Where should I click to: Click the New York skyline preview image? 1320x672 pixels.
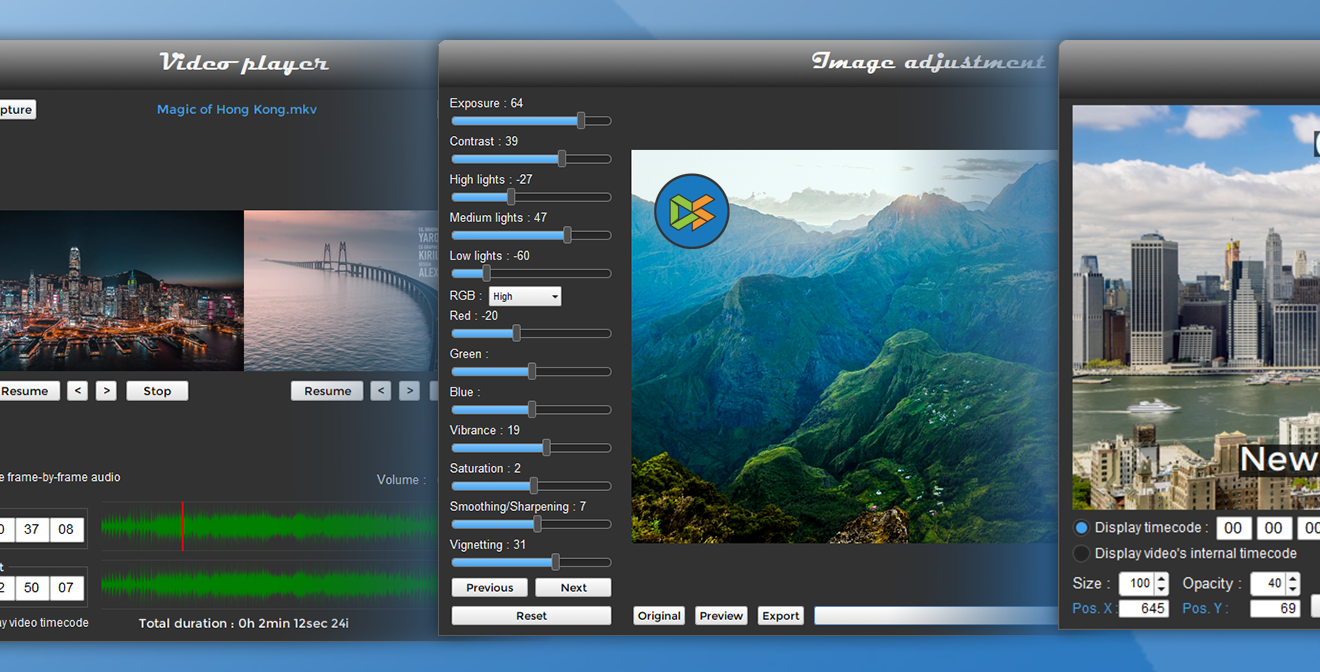click(x=1196, y=307)
